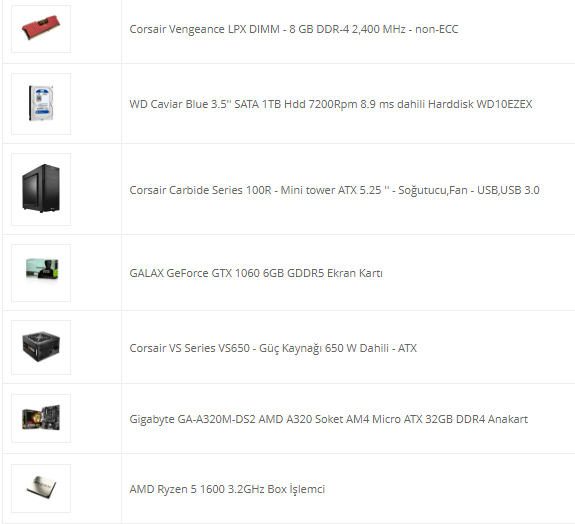
Task: Open Corsair Vengeance LPX DIMM 8 GB link
Action: (x=294, y=29)
